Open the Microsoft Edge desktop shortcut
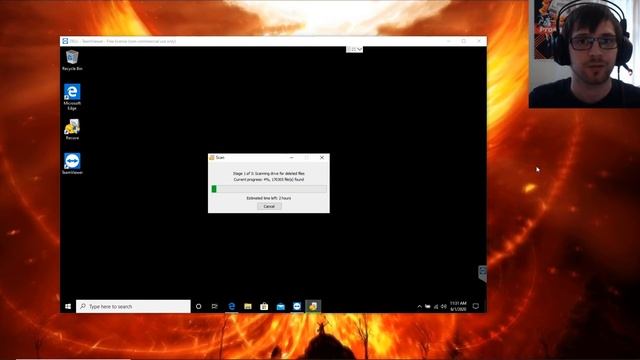640x360 pixels. [x=72, y=97]
